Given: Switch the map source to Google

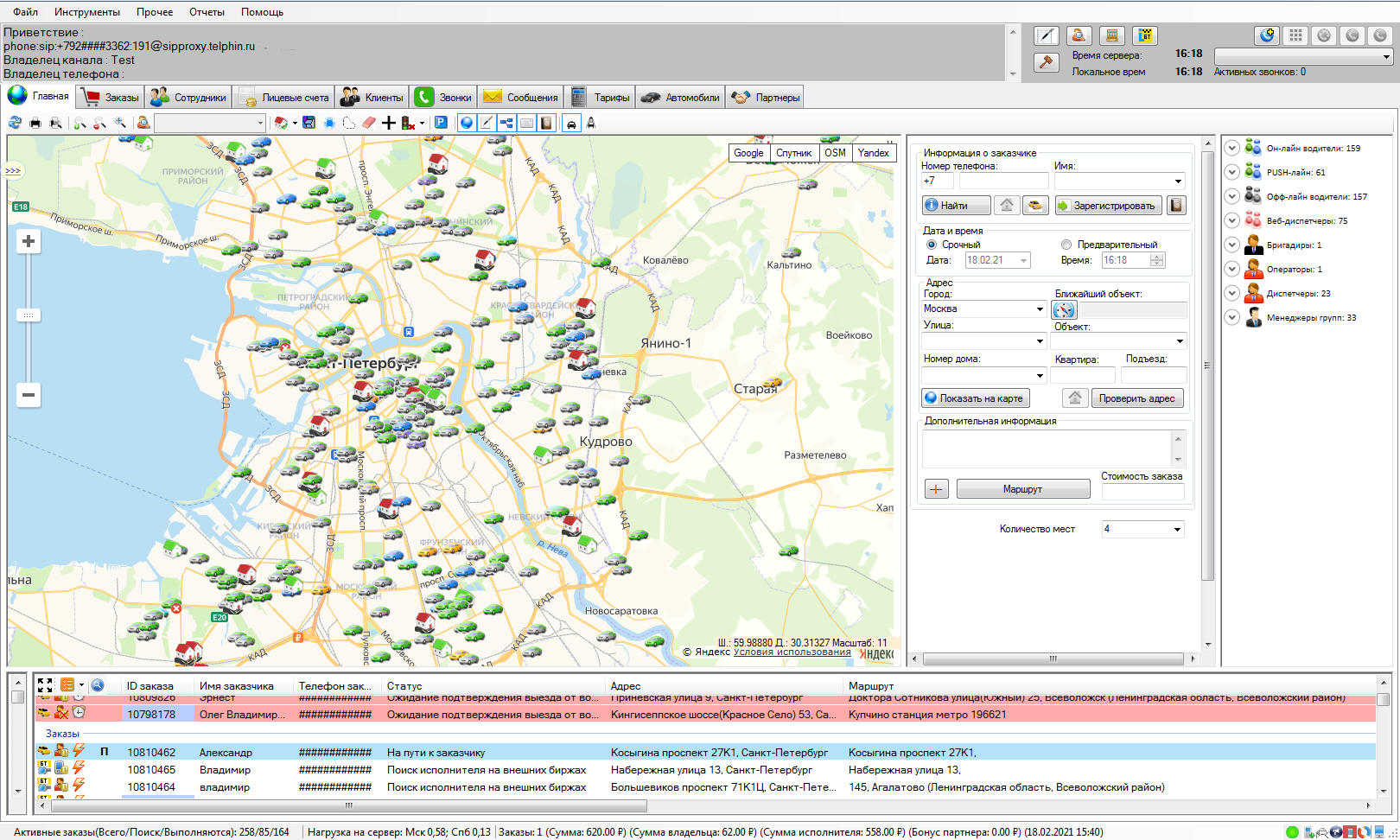Looking at the screenshot, I should 748,153.
